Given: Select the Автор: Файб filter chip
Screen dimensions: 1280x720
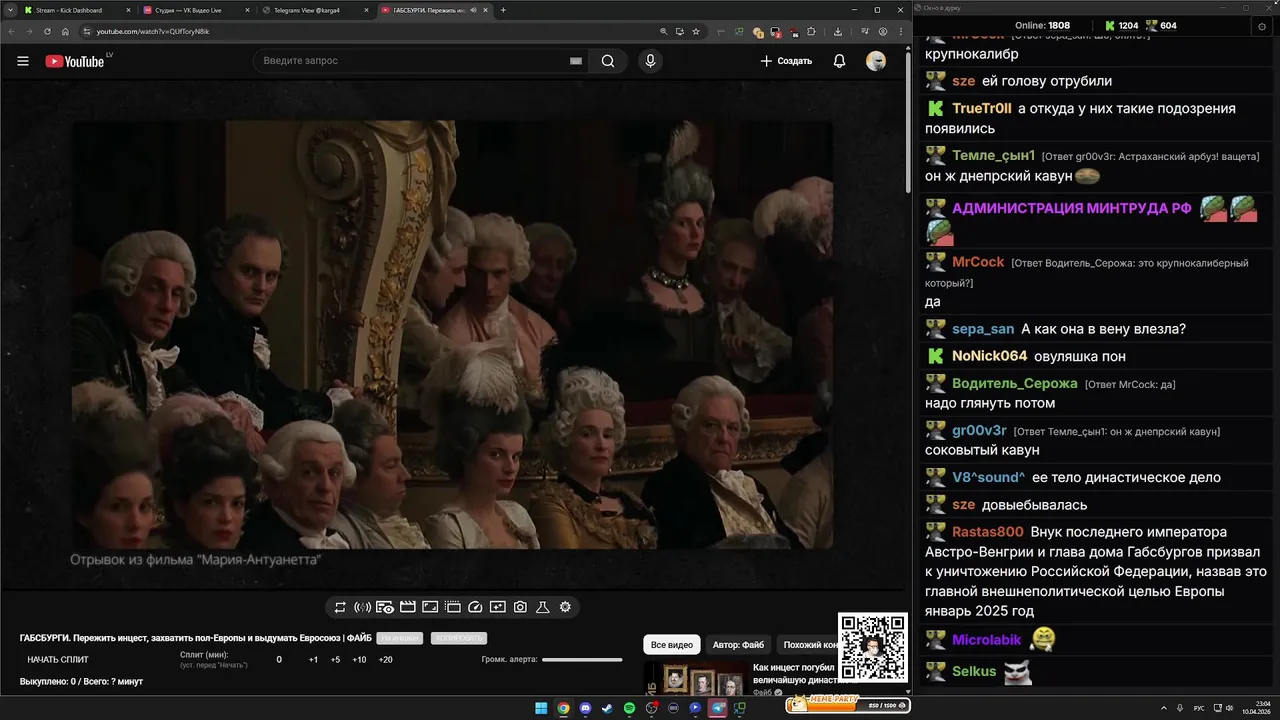Looking at the screenshot, I should click(738, 645).
